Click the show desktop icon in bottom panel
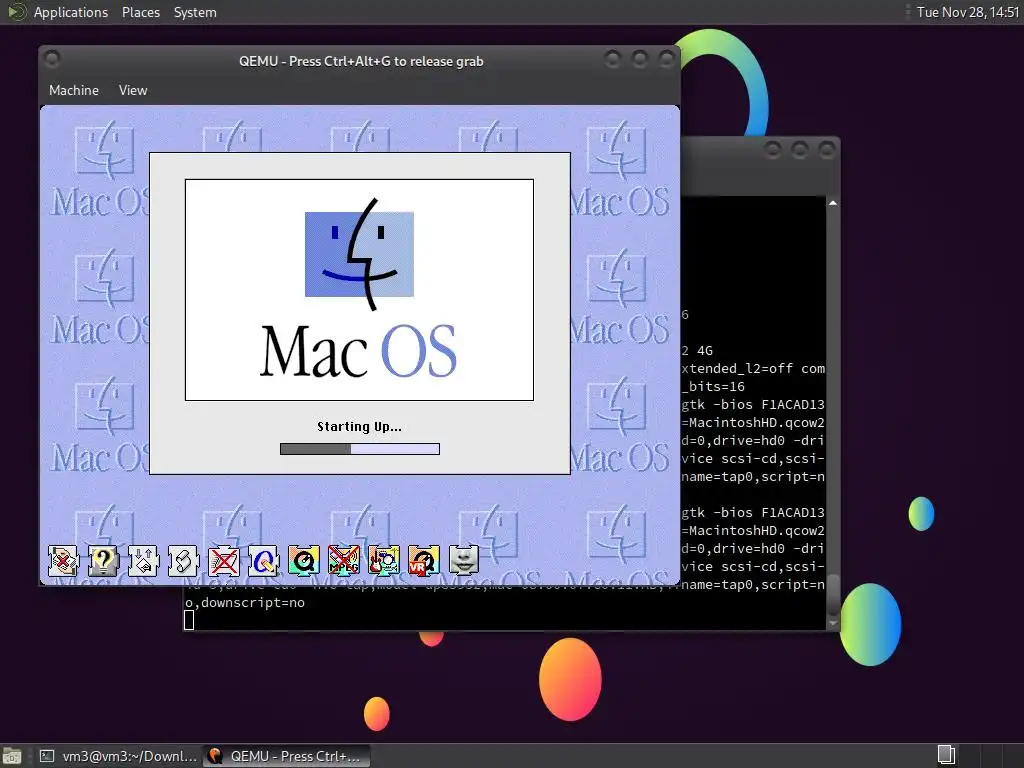The height and width of the screenshot is (768, 1024). [x=12, y=756]
